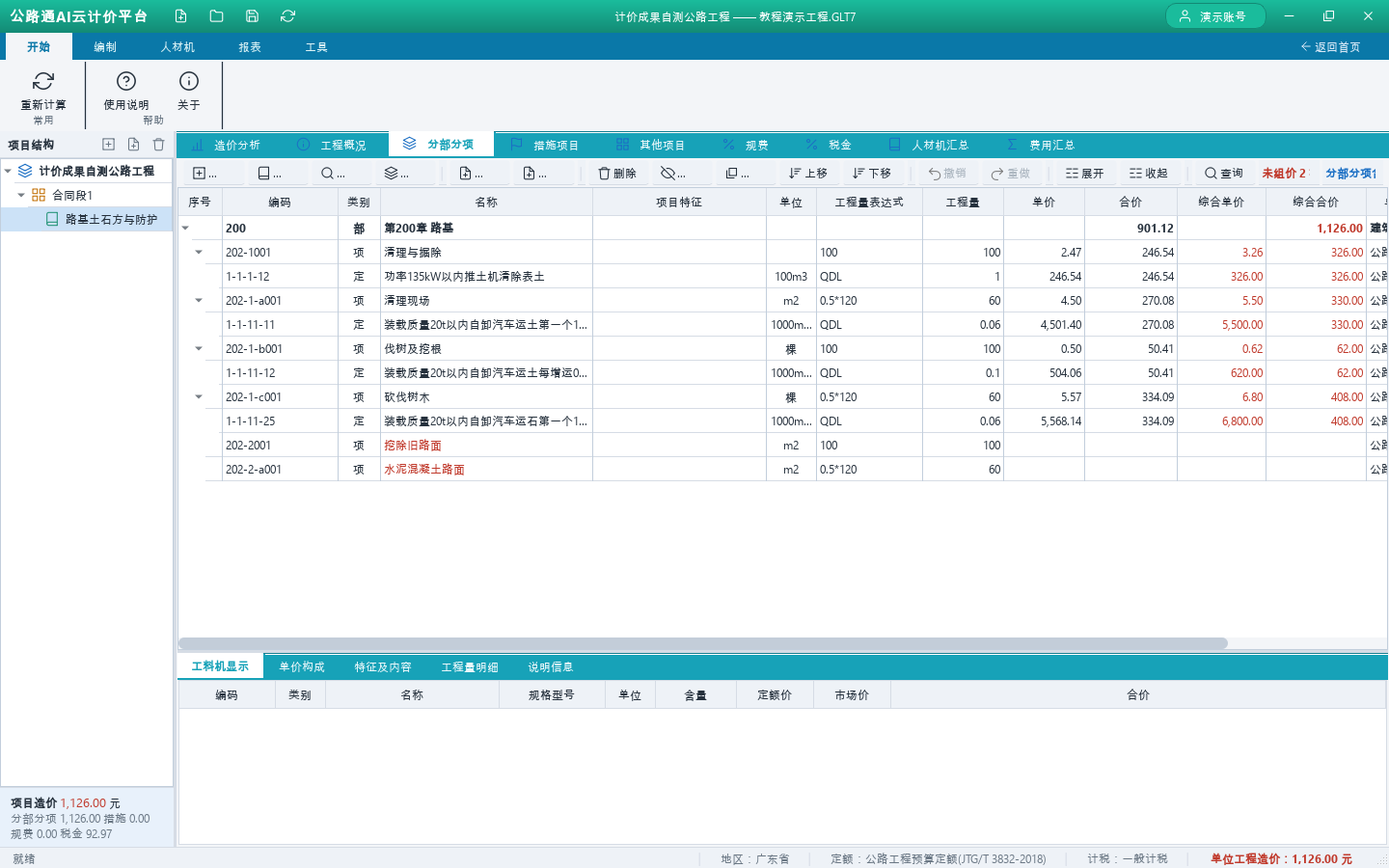Click the 删除 delete toolbar button
Image resolution: width=1389 pixels, height=868 pixels.
tap(617, 174)
